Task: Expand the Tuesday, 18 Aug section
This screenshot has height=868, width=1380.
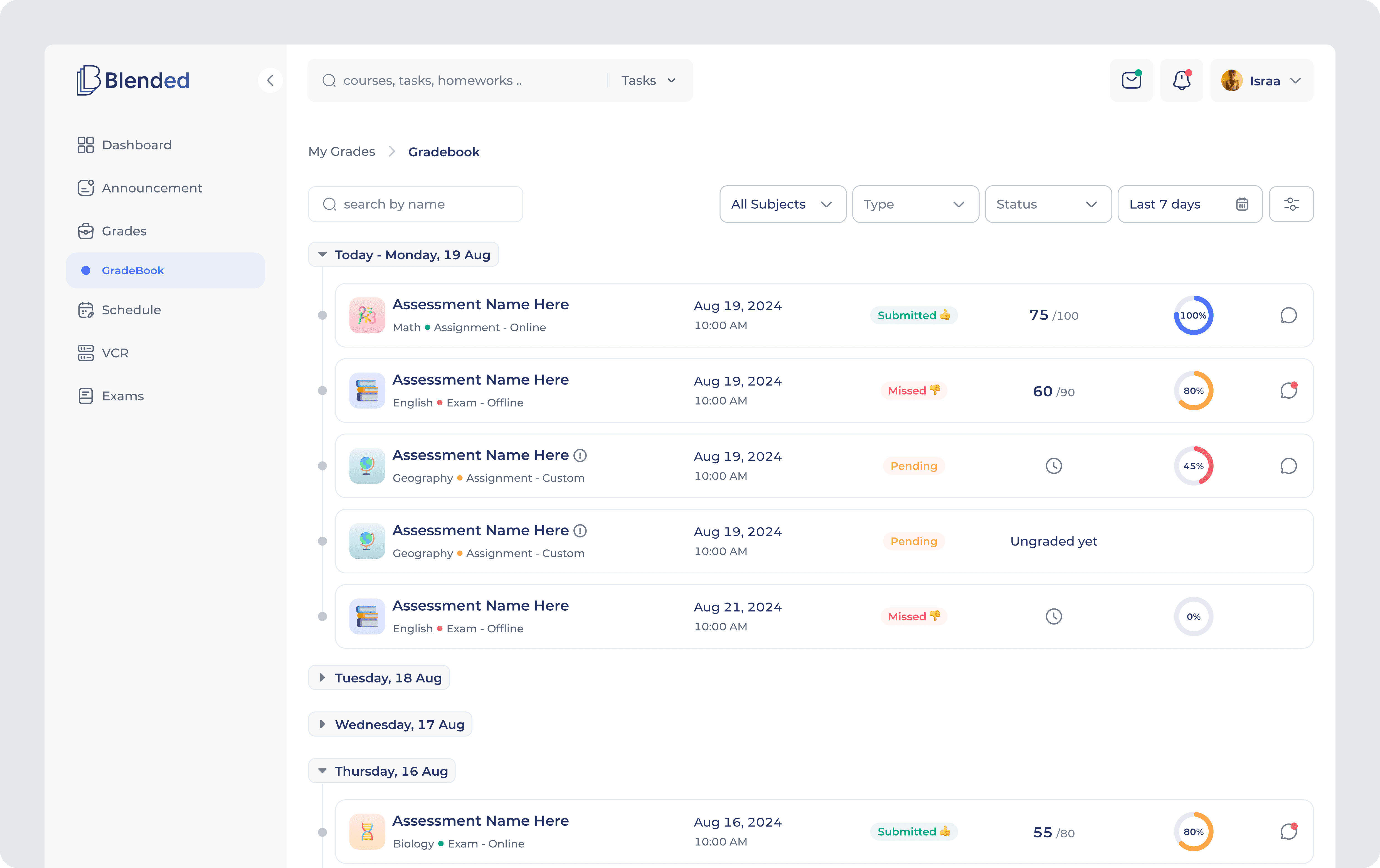Action: point(379,677)
